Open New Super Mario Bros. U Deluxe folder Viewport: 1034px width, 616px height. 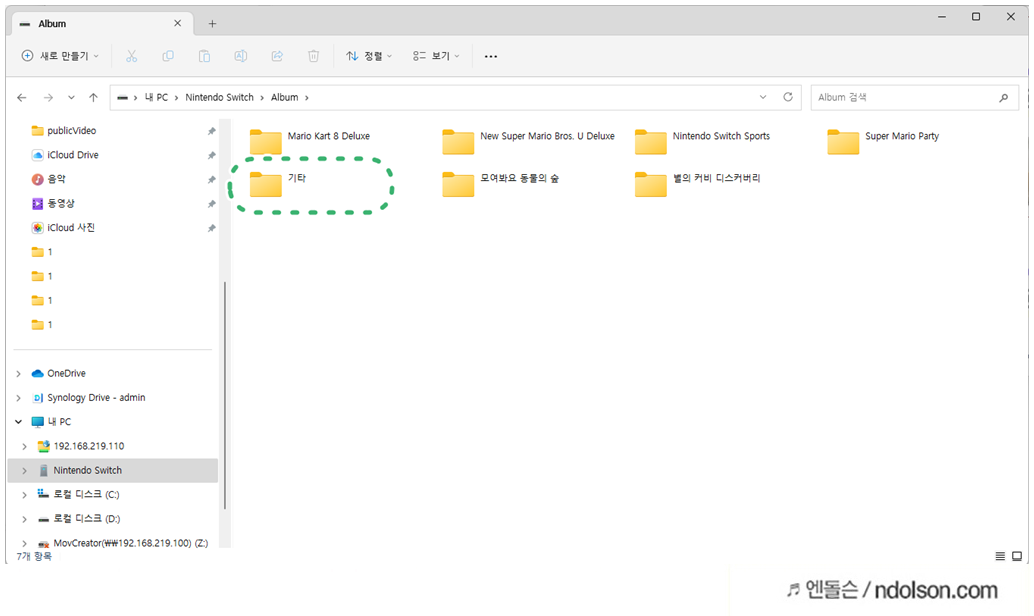(528, 141)
